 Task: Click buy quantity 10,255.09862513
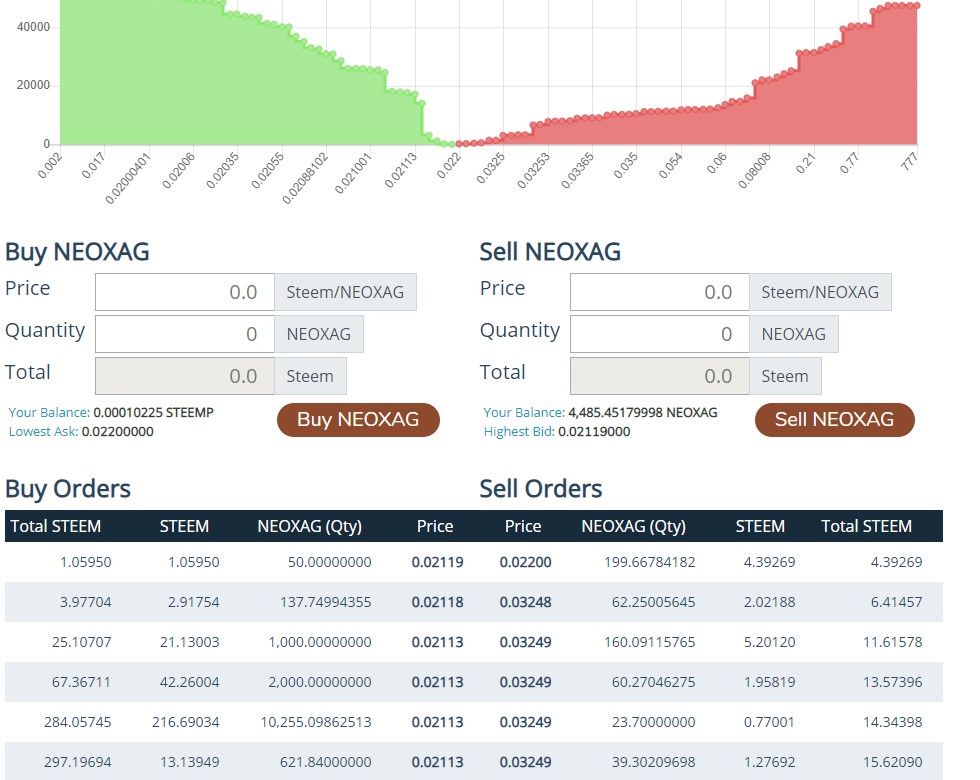click(x=316, y=722)
